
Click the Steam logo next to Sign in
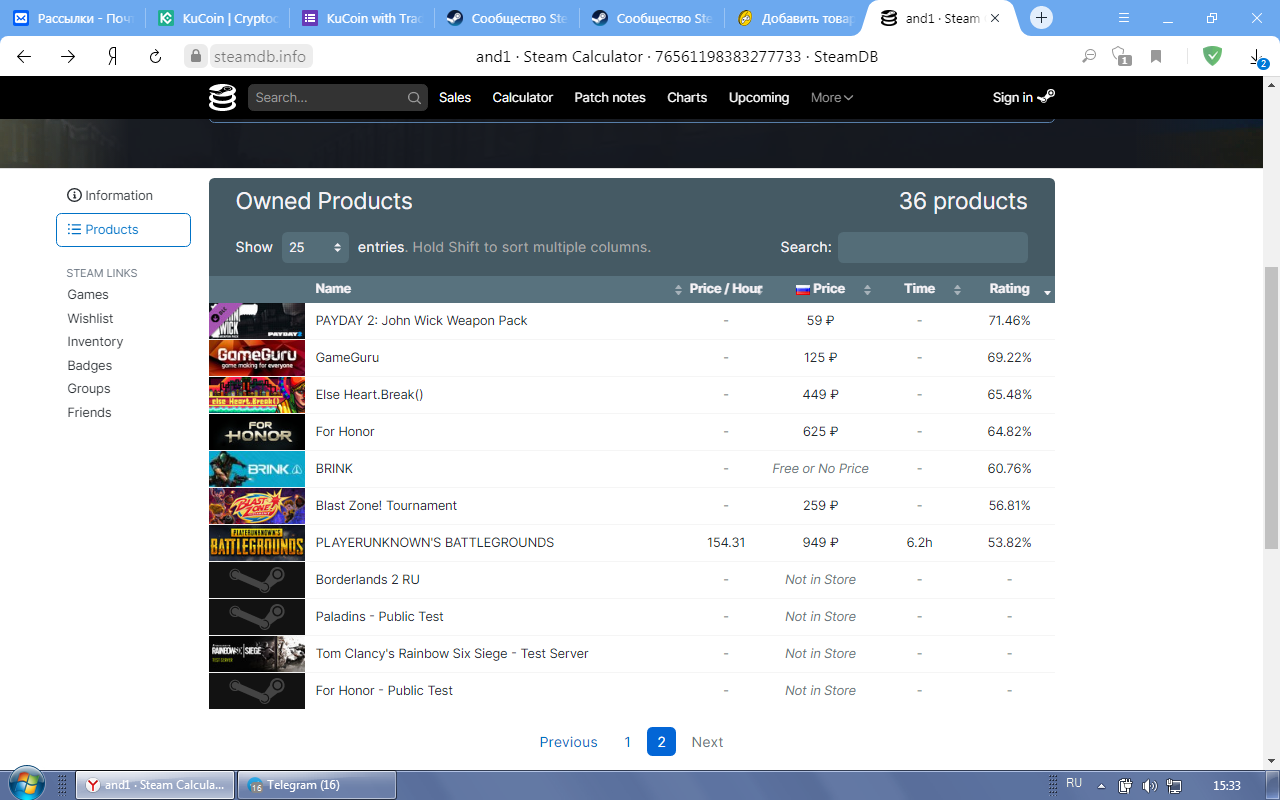click(x=1046, y=96)
